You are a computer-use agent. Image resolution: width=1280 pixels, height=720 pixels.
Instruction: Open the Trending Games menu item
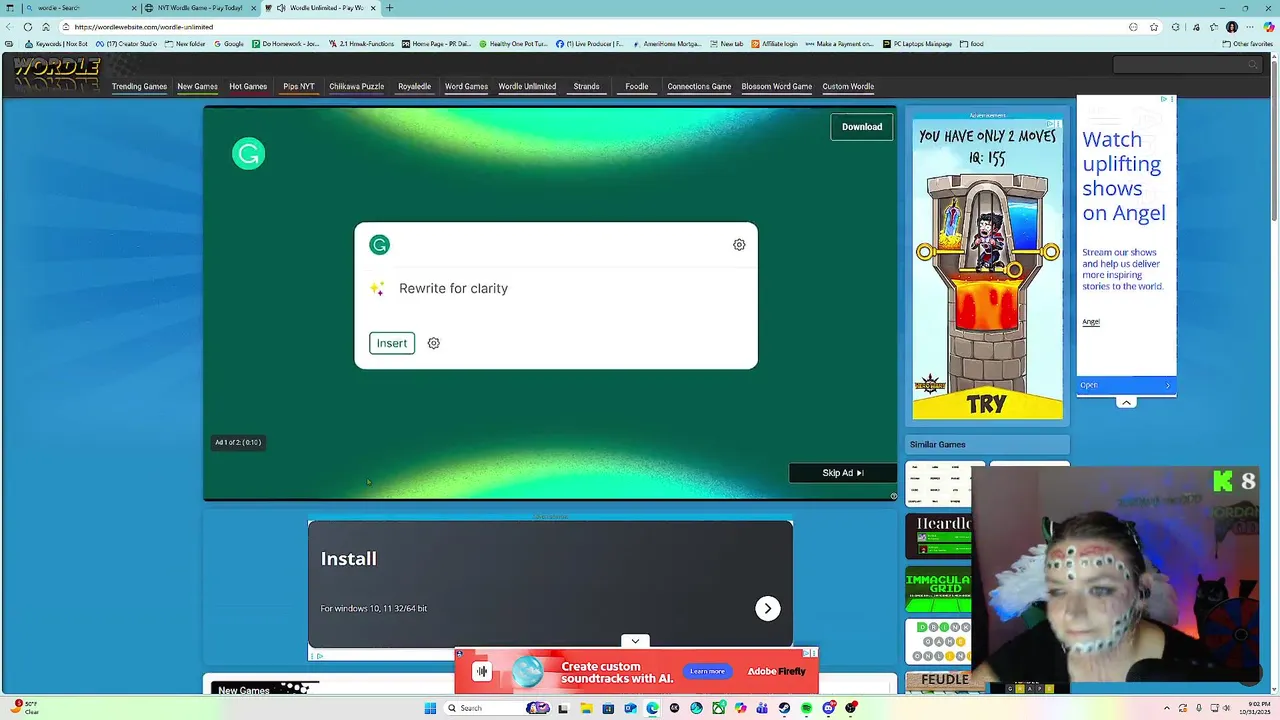click(x=139, y=87)
